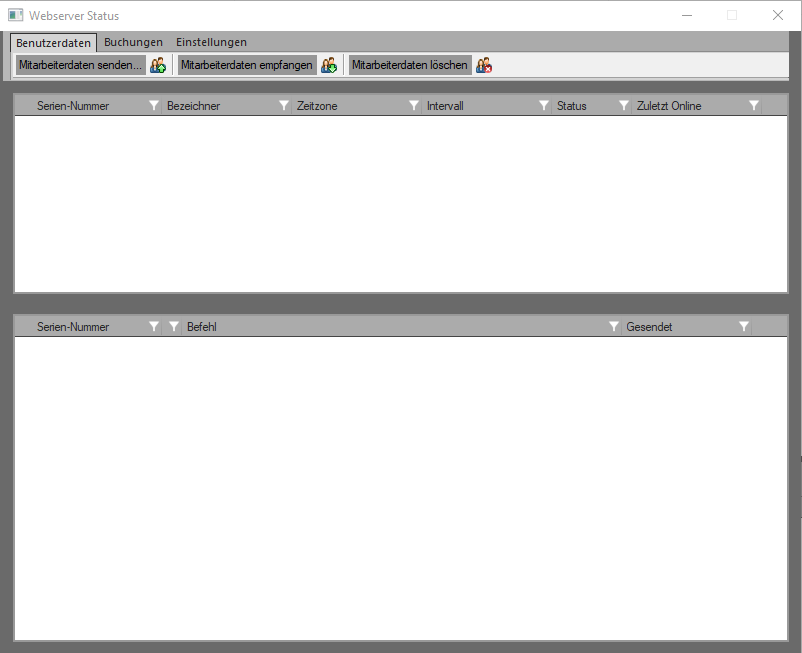The width and height of the screenshot is (802, 653).
Task: Open the Gesendet column filter dropdown
Action: (744, 327)
